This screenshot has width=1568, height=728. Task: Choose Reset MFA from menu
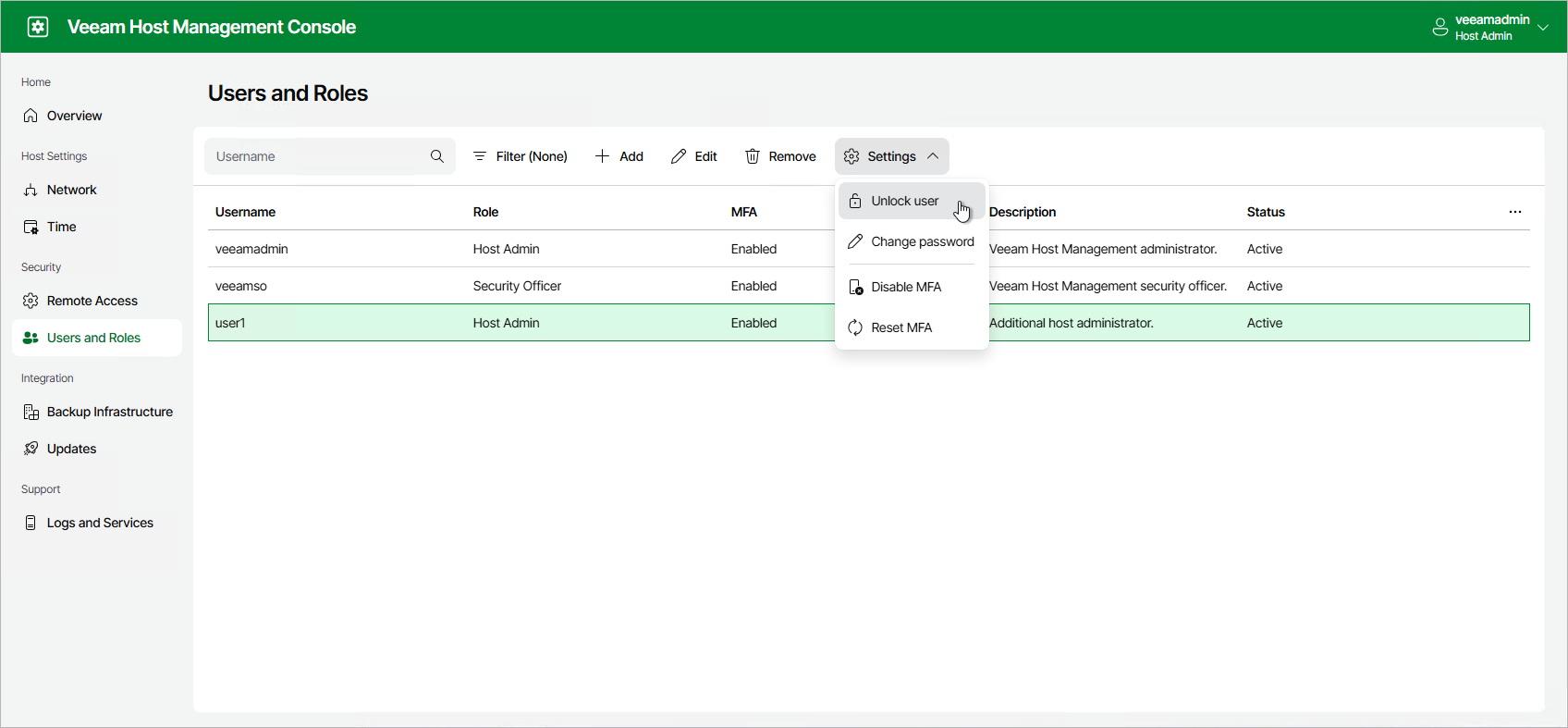click(x=912, y=327)
